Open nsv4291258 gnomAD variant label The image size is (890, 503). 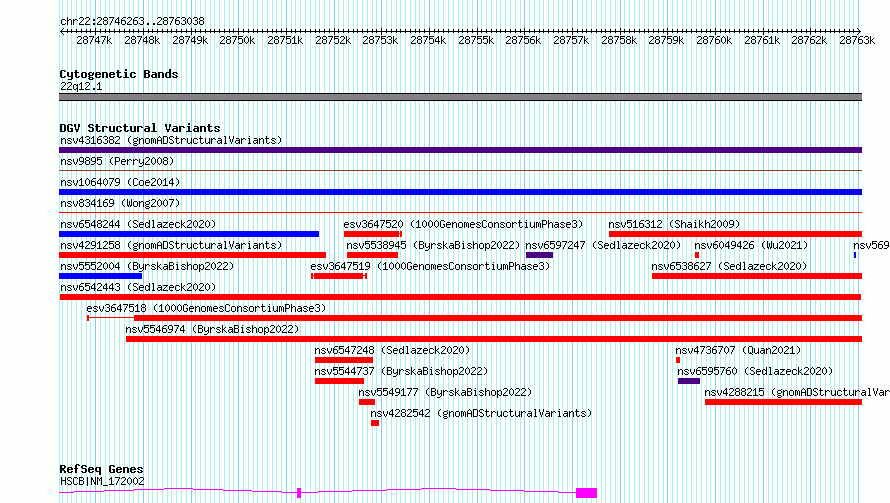pyautogui.click(x=171, y=245)
